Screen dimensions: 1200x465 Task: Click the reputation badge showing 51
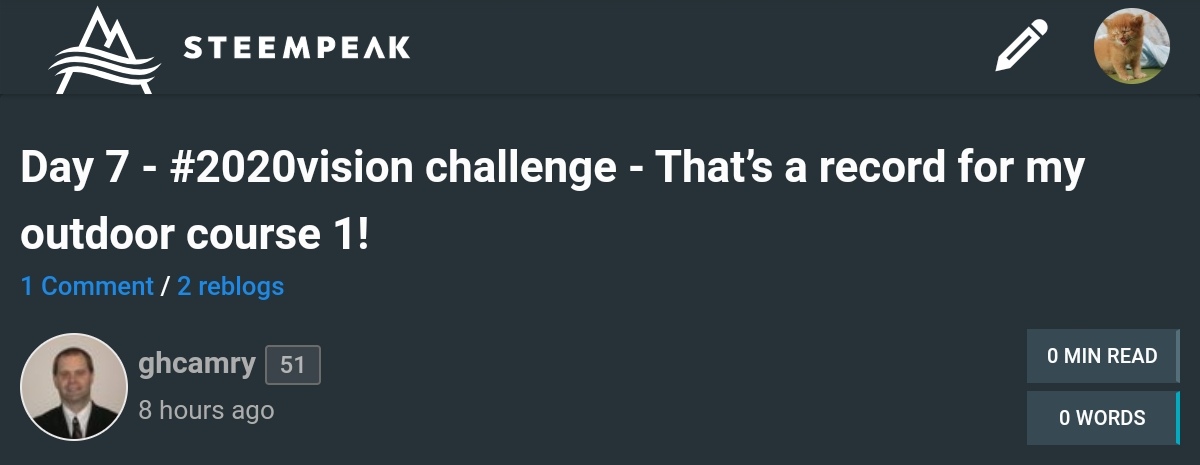pos(292,366)
